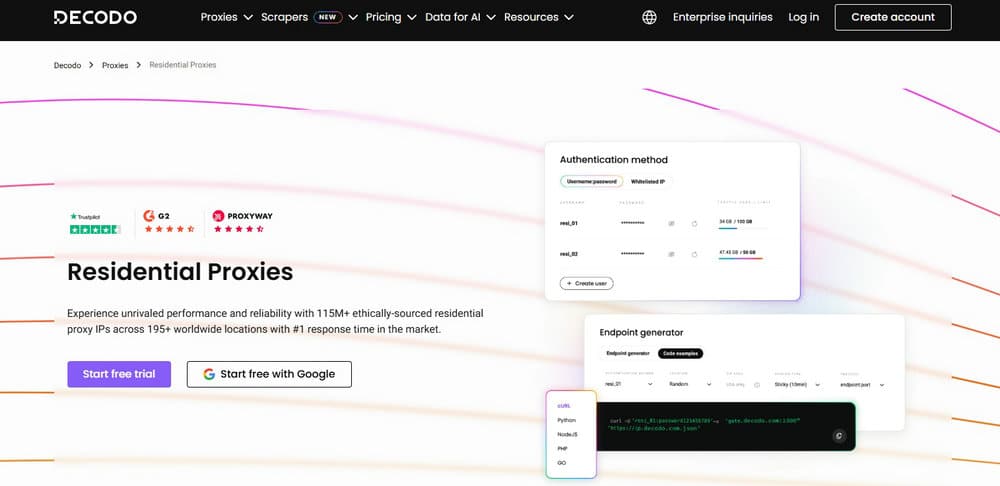Click the Create account button
1000x486 pixels.
pos(893,17)
